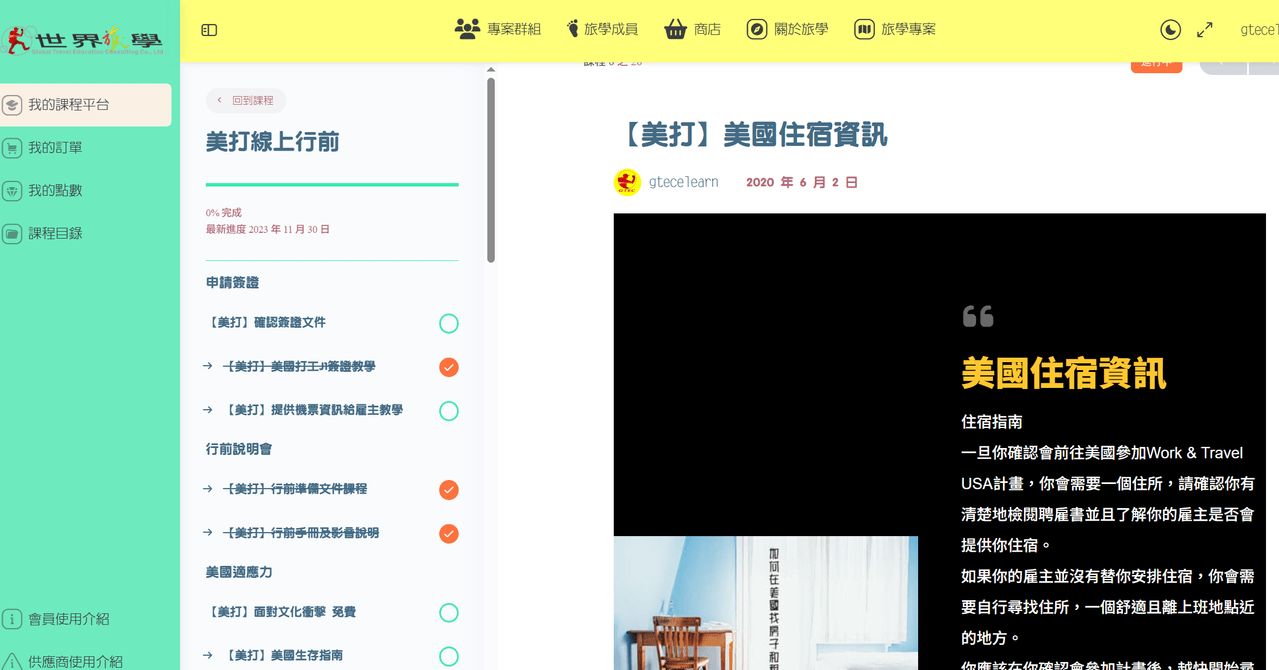1279x670 pixels.
Task: Expand arrow beside 提供機票資訊給雇主教學
Action: (x=208, y=410)
